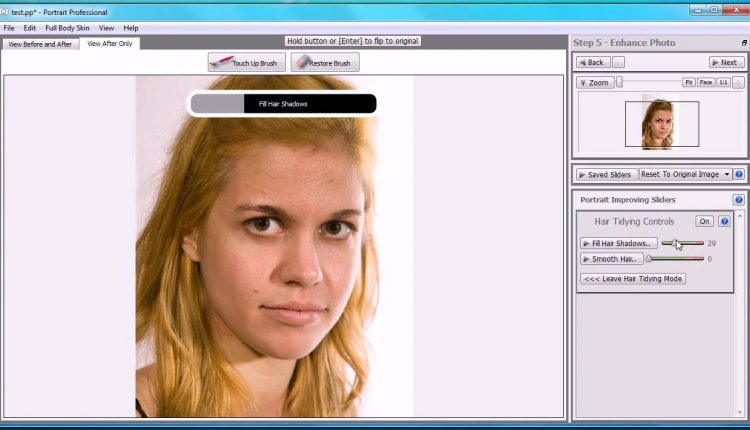
Task: Go Back to the previous step
Action: point(593,63)
